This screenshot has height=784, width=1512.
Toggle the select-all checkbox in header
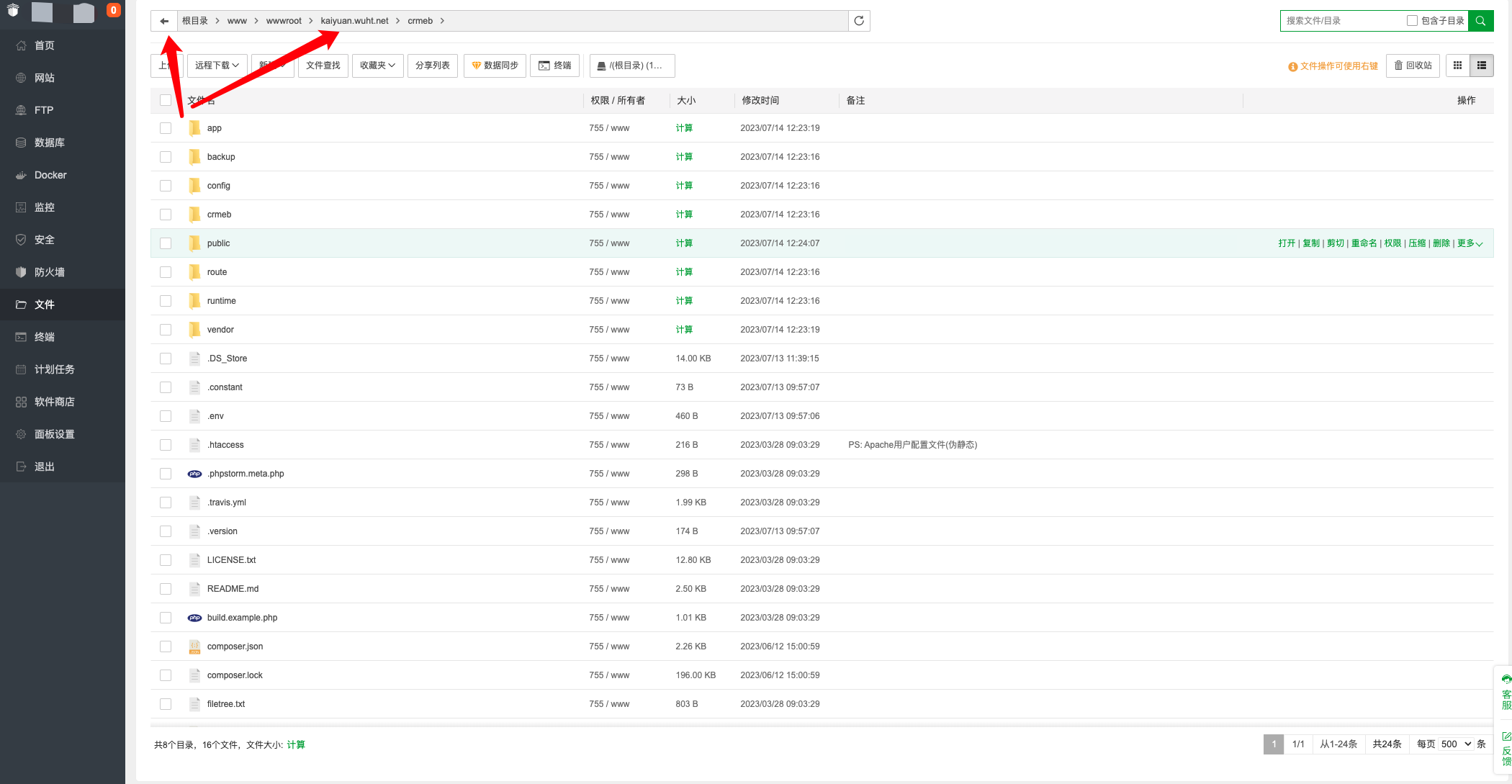(x=166, y=100)
